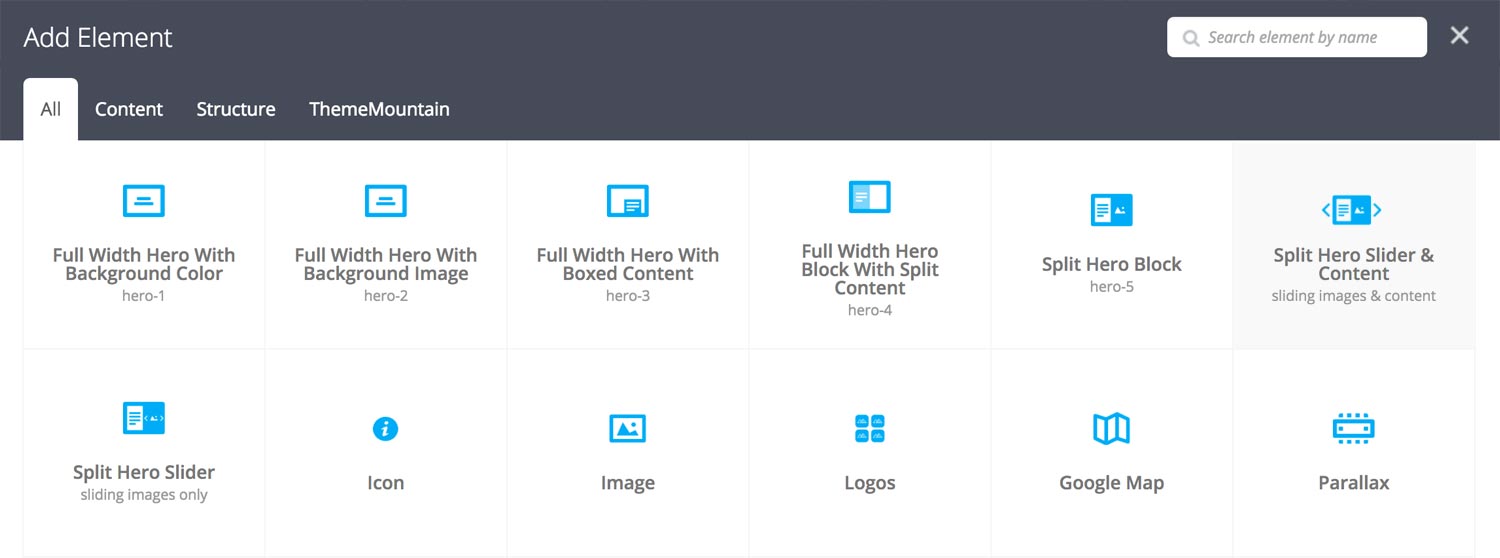Insert the Icon element info symbol
1500x558 pixels.
(x=385, y=428)
